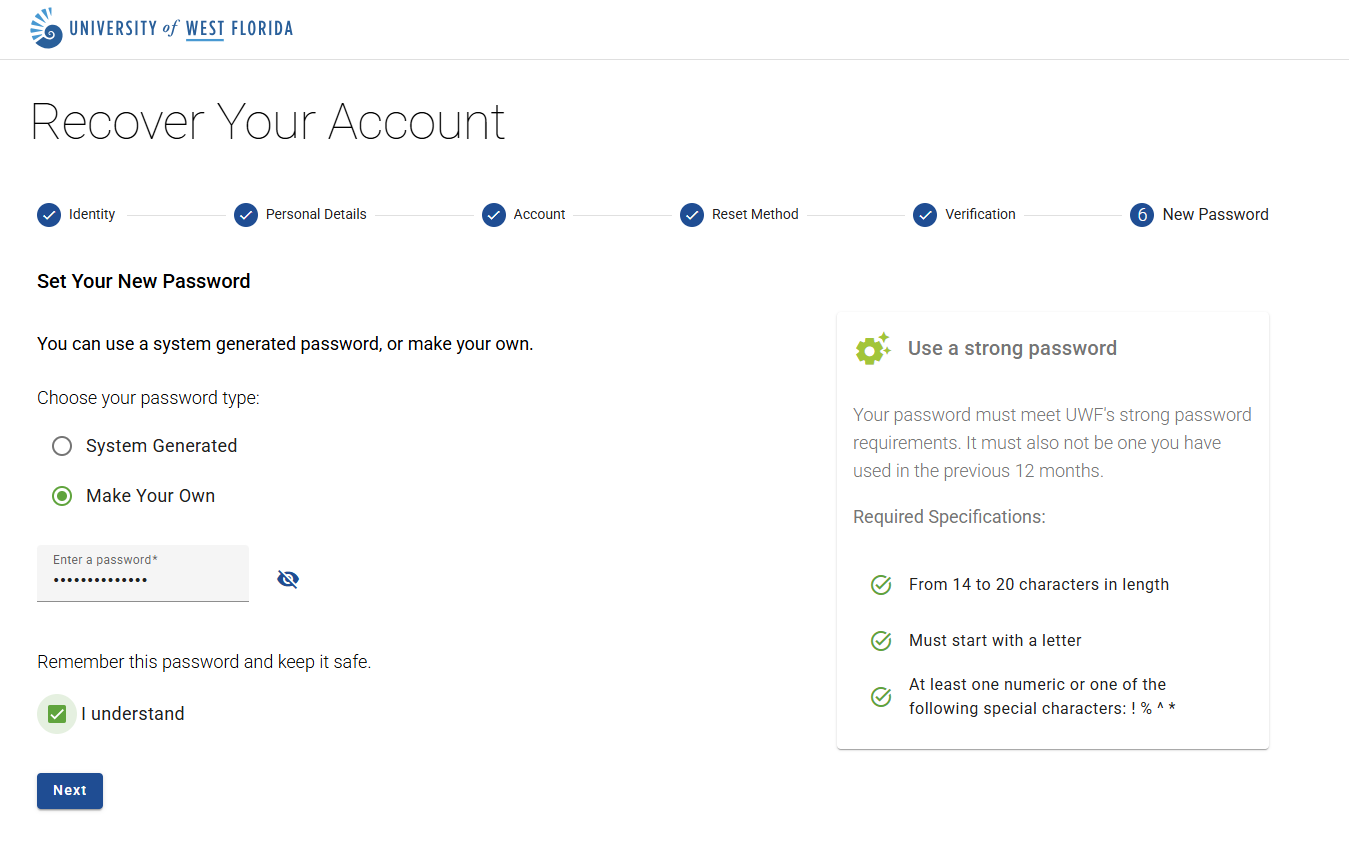Click the Account step checkmark icon

tap(494, 215)
